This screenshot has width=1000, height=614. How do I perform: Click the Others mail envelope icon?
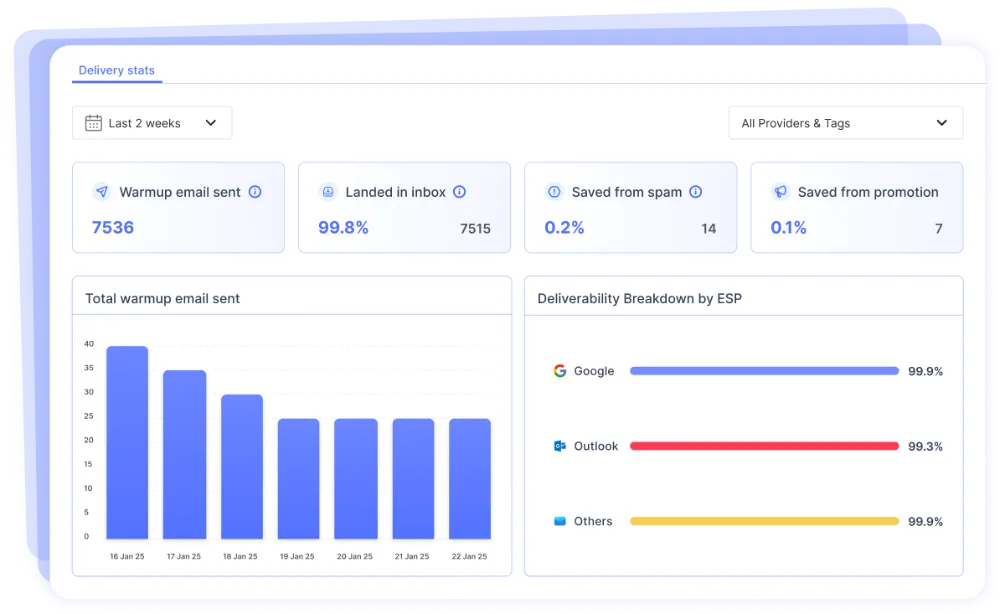point(560,522)
